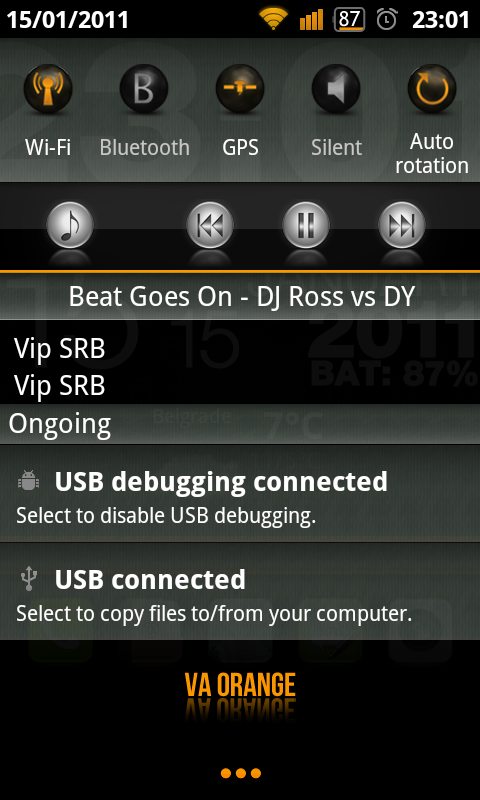Image resolution: width=480 pixels, height=800 pixels.
Task: Tap the Android debug icon
Action: 28,481
